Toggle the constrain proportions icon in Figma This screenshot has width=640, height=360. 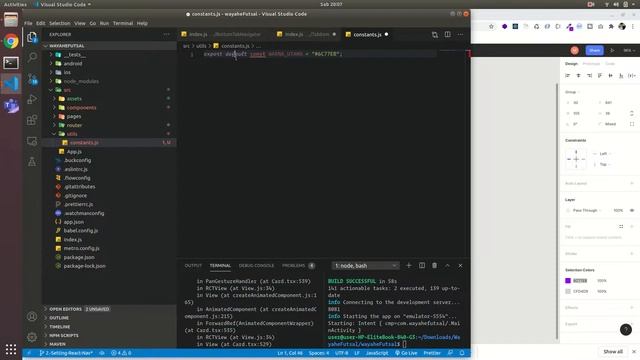[632, 113]
